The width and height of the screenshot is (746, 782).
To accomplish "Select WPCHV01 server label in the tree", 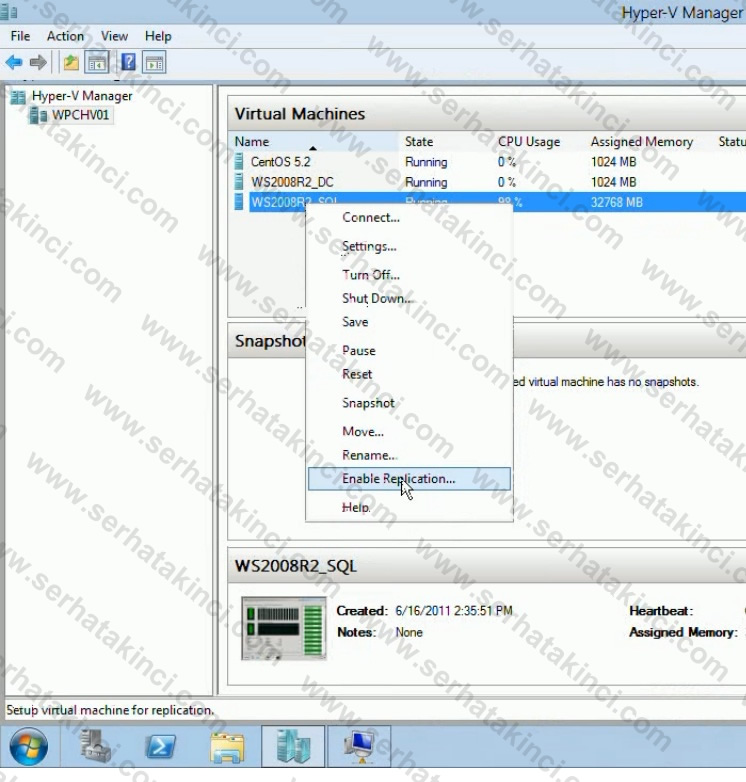I will (80, 115).
